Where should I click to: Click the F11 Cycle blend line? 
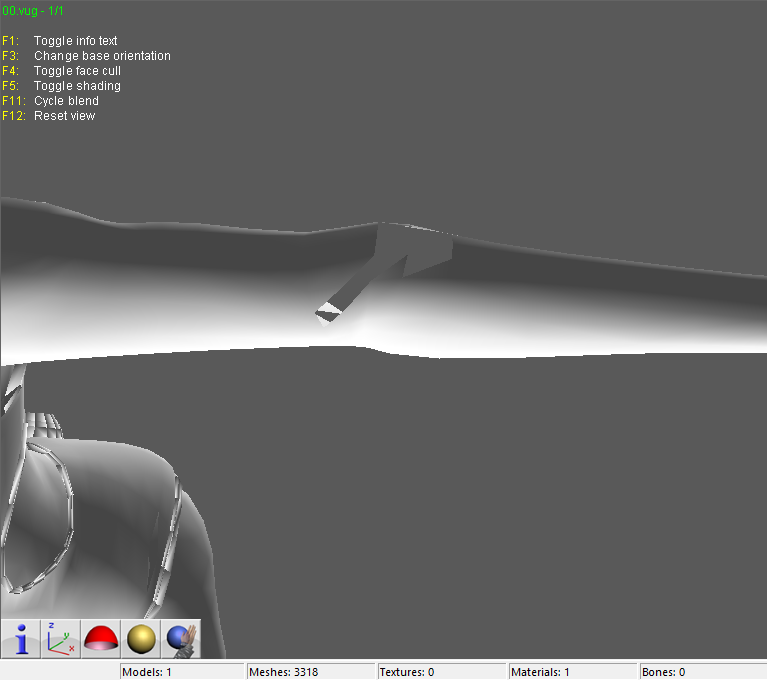pos(66,101)
